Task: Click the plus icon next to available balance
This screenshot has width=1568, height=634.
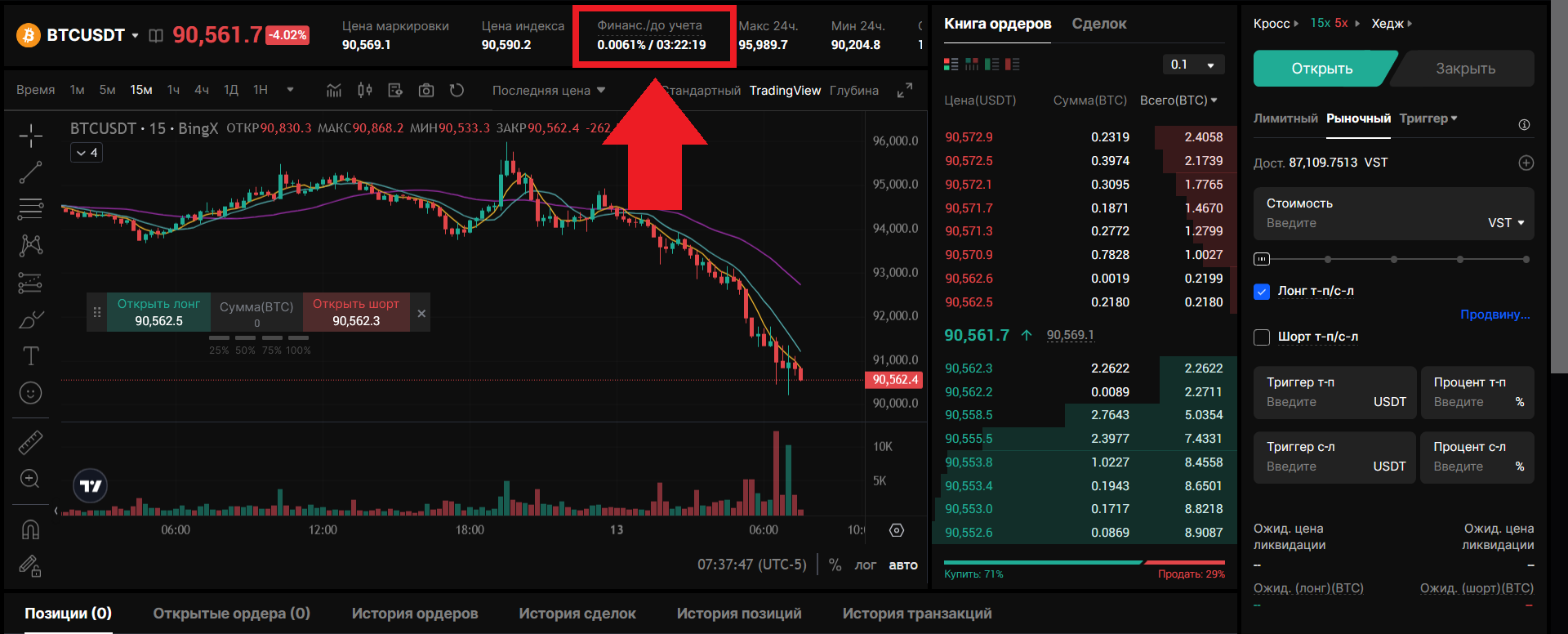Action: (x=1526, y=163)
